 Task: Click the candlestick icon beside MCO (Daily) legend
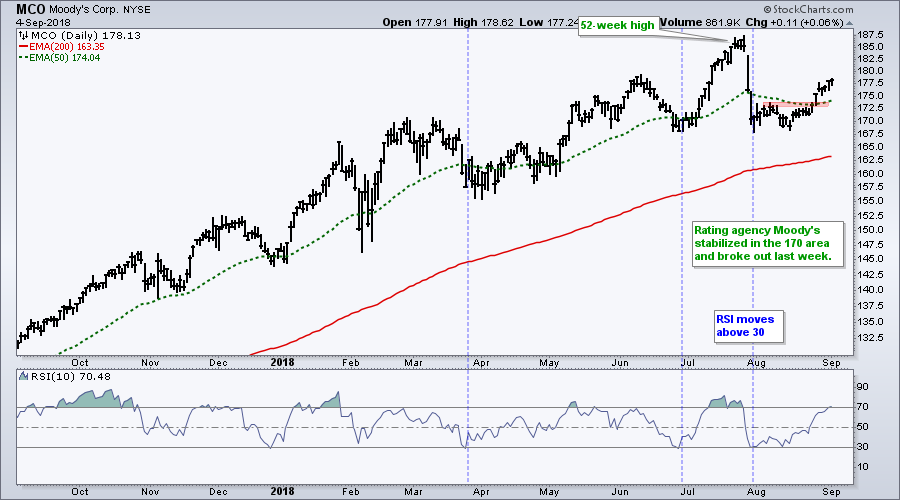[24, 36]
